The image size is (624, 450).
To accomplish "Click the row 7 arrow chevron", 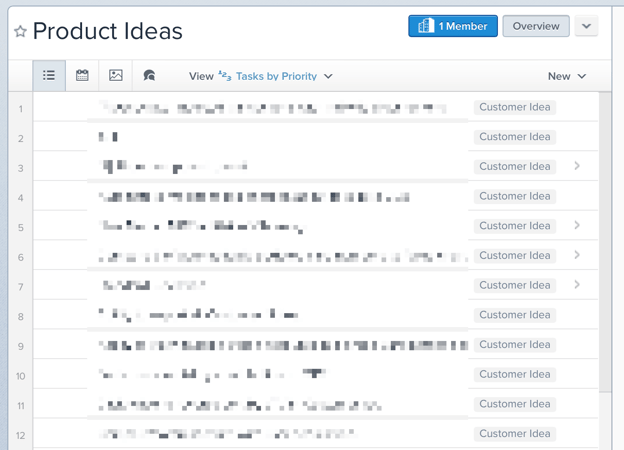I will tap(577, 285).
